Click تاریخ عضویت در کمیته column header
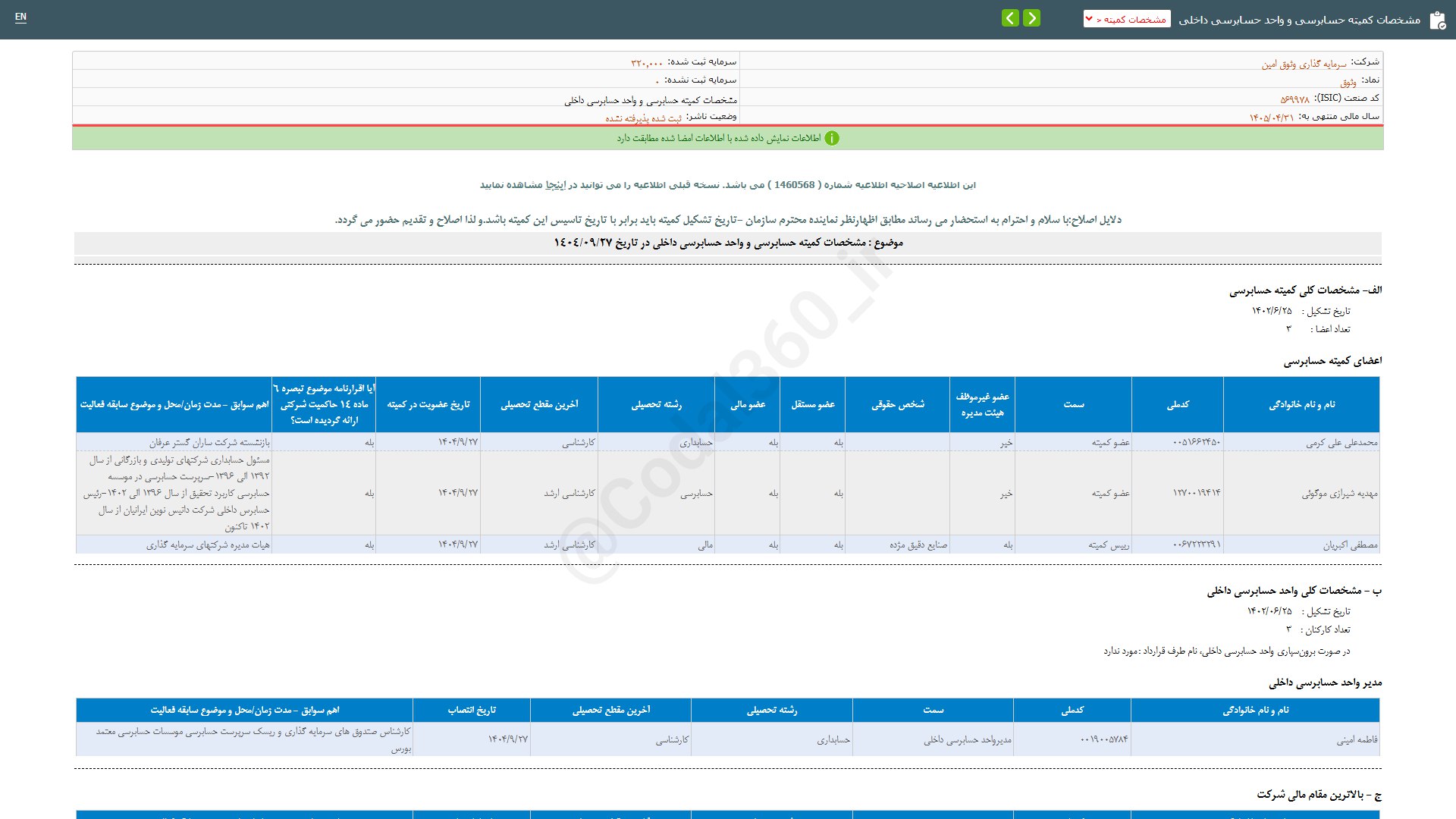 pos(428,405)
